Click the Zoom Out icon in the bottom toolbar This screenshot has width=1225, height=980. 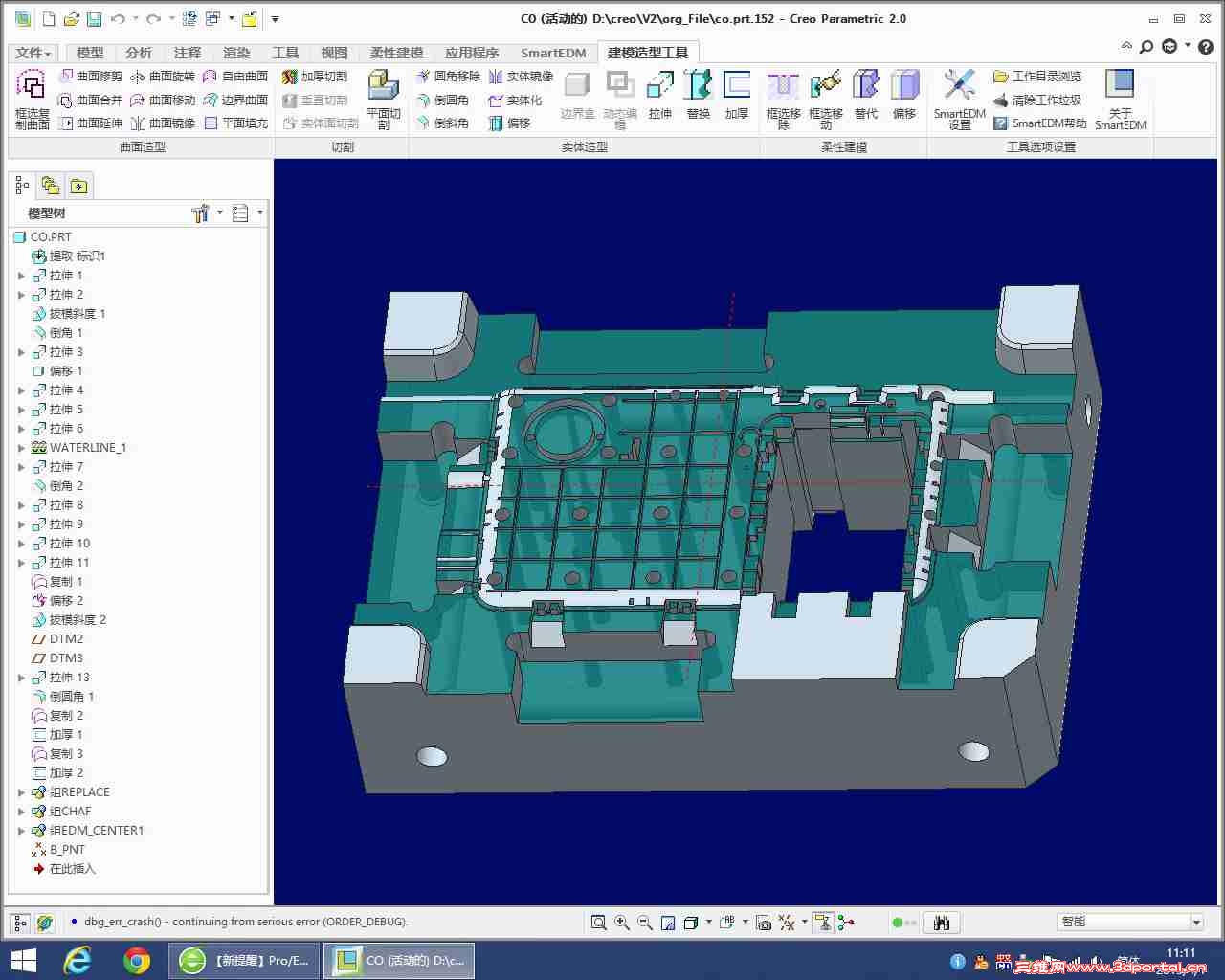pyautogui.click(x=645, y=923)
